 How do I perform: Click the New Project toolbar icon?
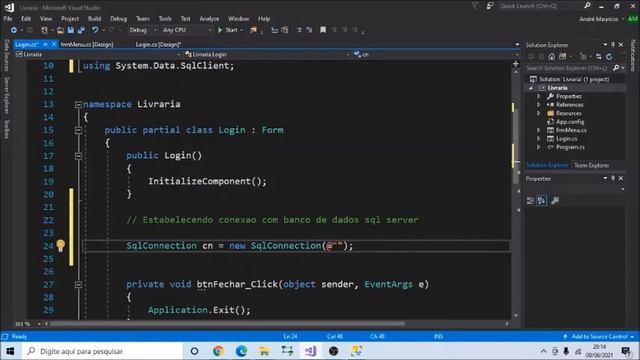[x=44, y=30]
